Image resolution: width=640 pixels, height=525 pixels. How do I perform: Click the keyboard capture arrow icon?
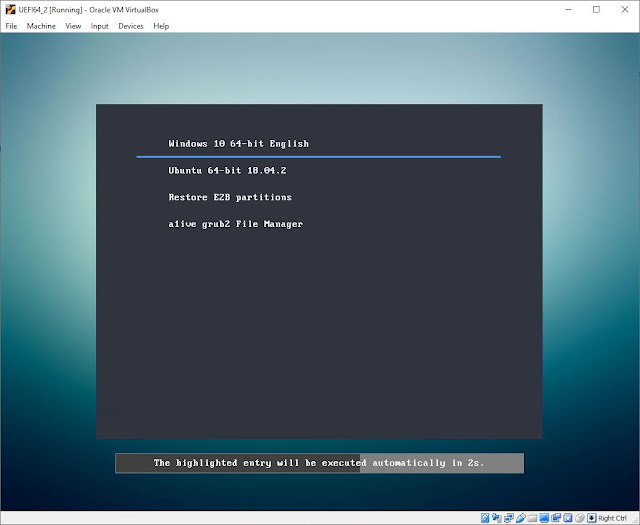(x=591, y=518)
